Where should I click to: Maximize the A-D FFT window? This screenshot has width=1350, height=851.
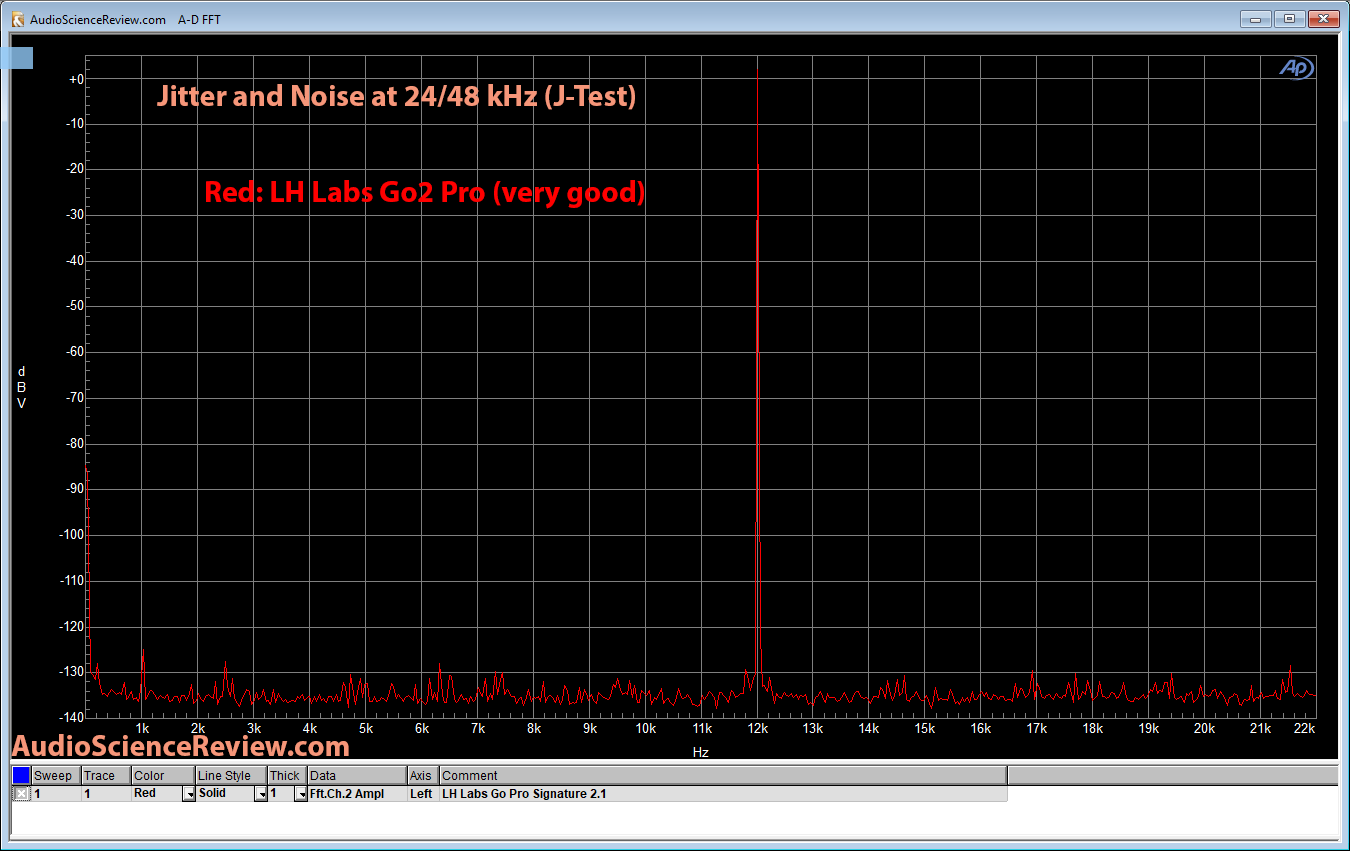(1290, 19)
